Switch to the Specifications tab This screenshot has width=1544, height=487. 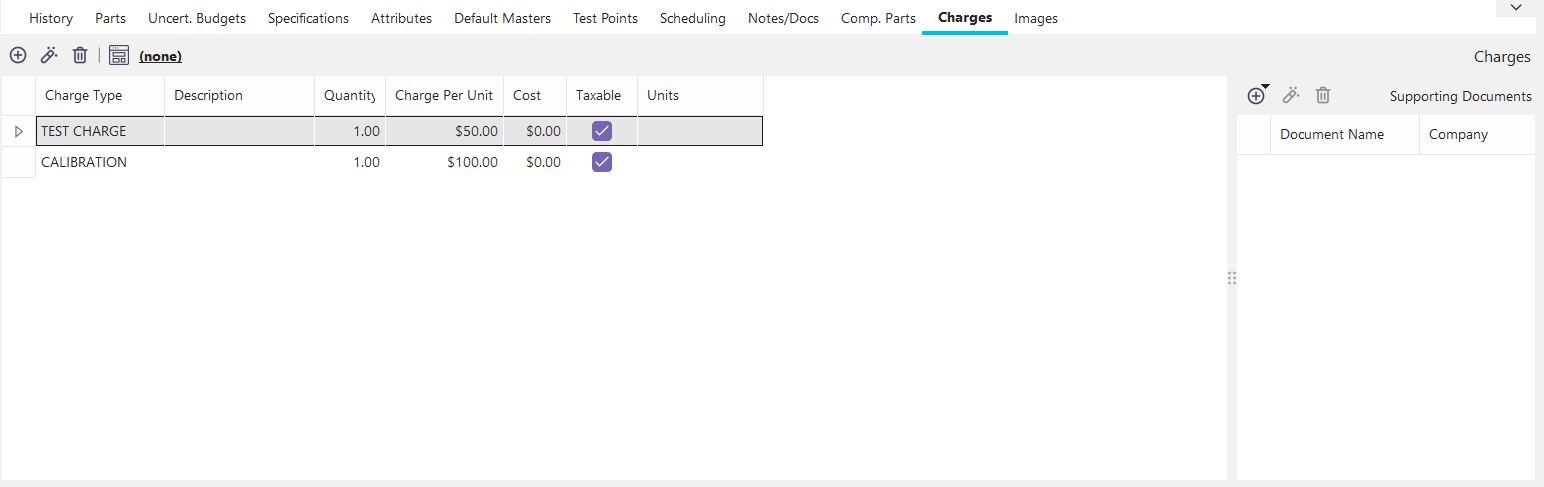tap(308, 18)
